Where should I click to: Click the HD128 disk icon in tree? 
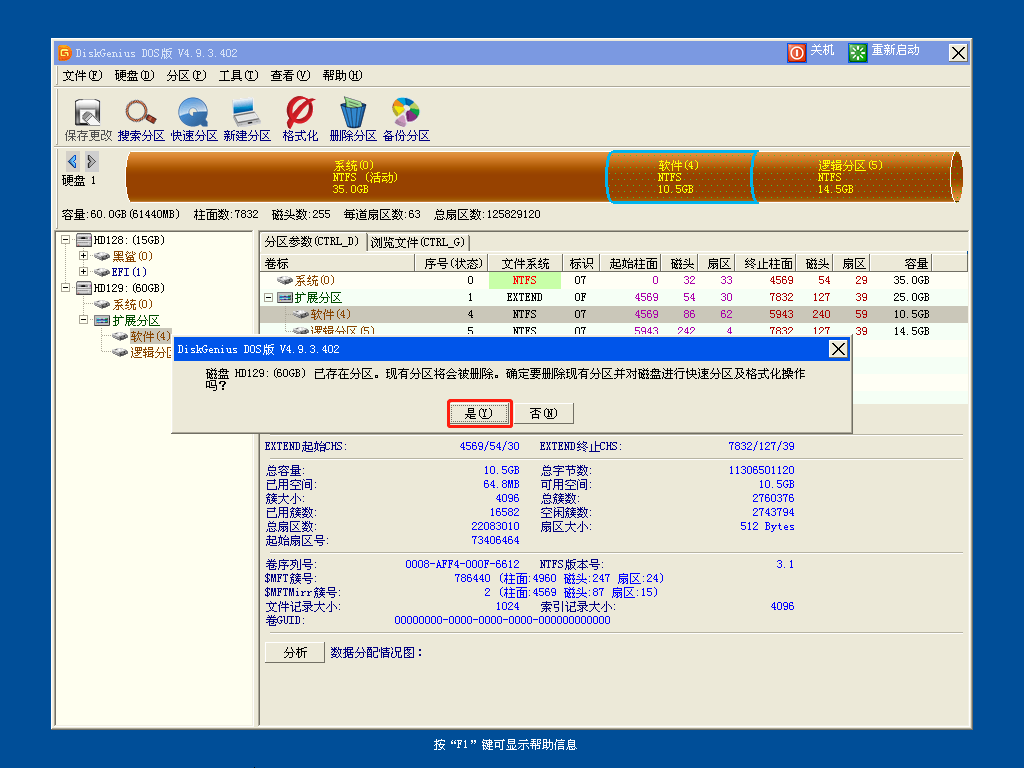tap(84, 240)
